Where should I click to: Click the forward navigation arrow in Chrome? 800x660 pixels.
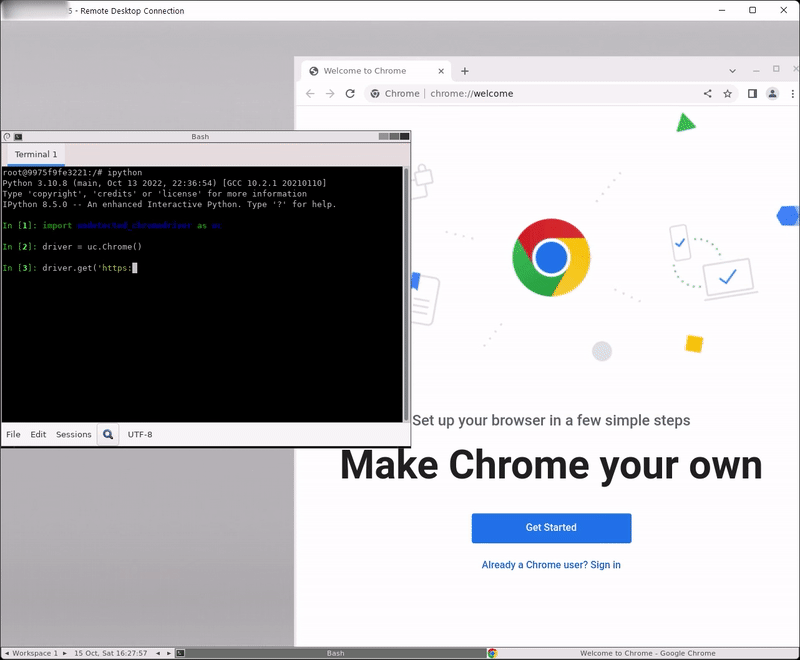[x=328, y=93]
